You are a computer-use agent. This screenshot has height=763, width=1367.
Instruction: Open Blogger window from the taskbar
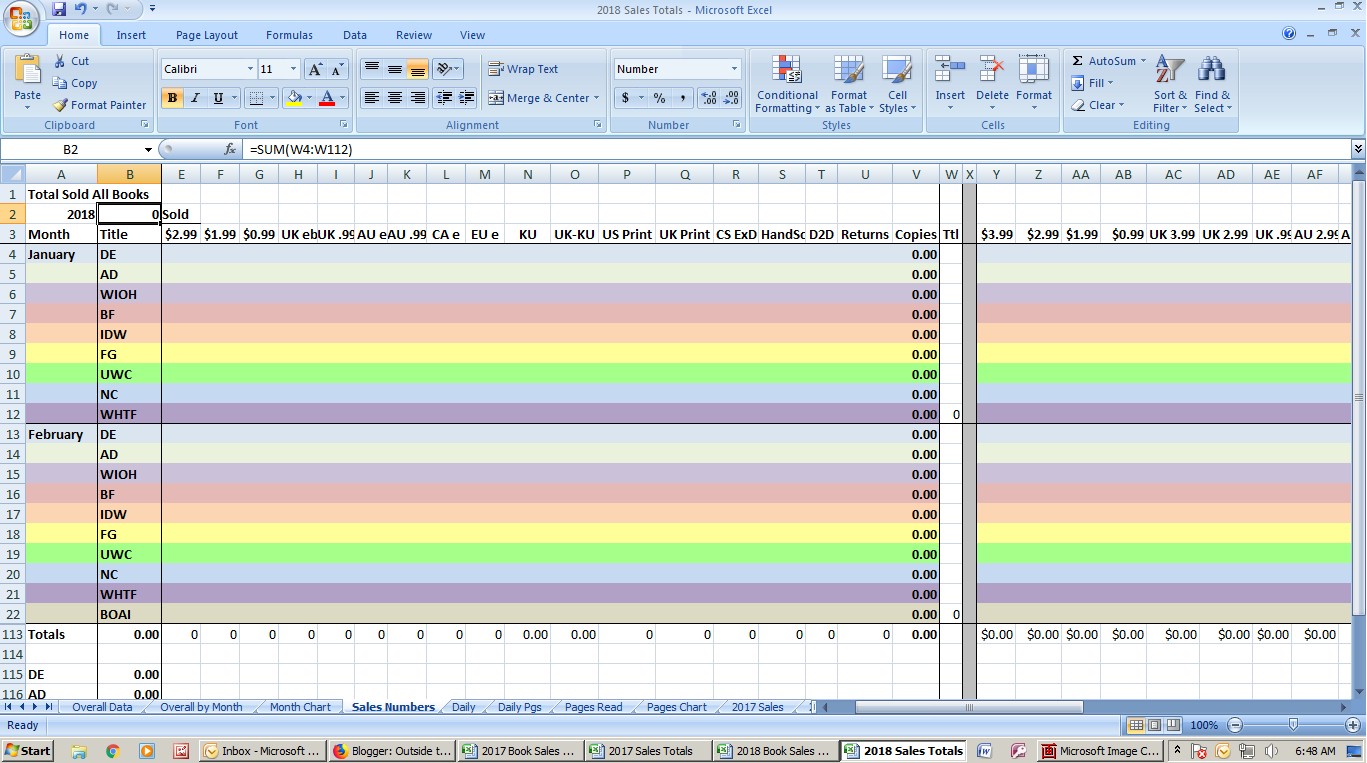390,750
